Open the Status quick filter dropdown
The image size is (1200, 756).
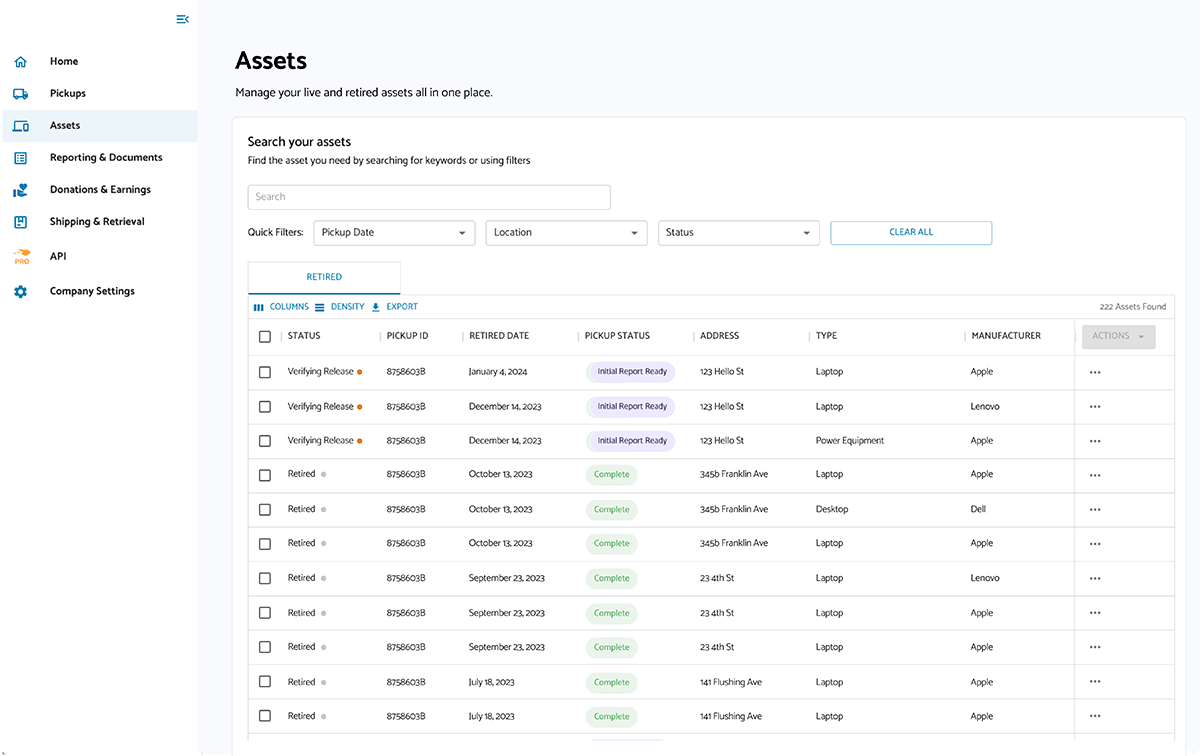click(x=738, y=232)
